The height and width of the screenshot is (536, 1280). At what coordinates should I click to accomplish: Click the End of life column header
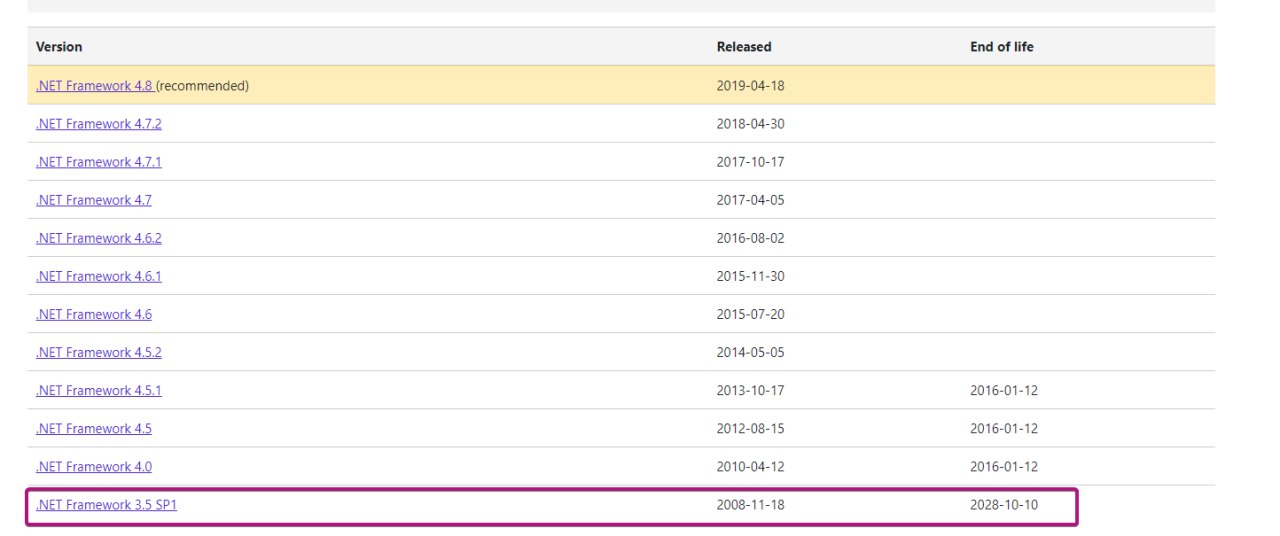[1002, 47]
